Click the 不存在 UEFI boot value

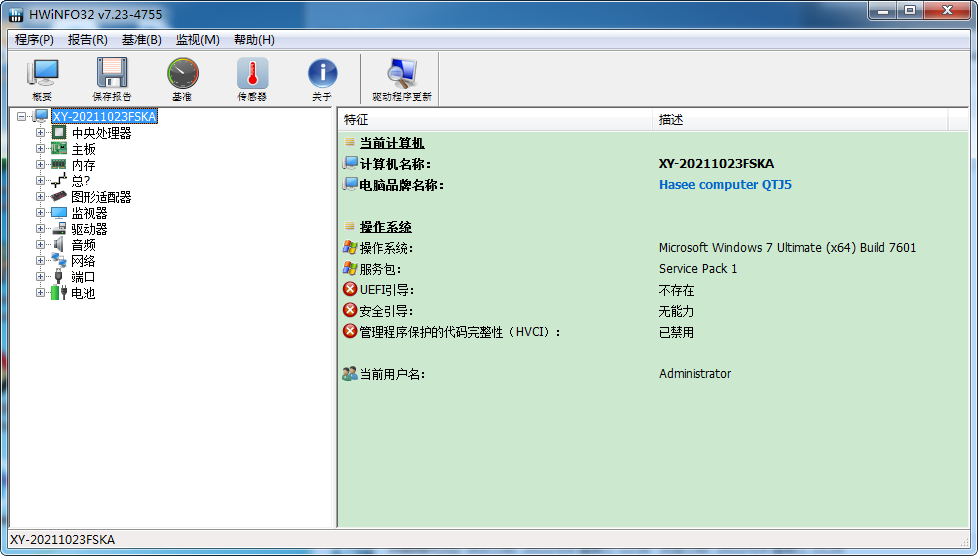[x=676, y=290]
